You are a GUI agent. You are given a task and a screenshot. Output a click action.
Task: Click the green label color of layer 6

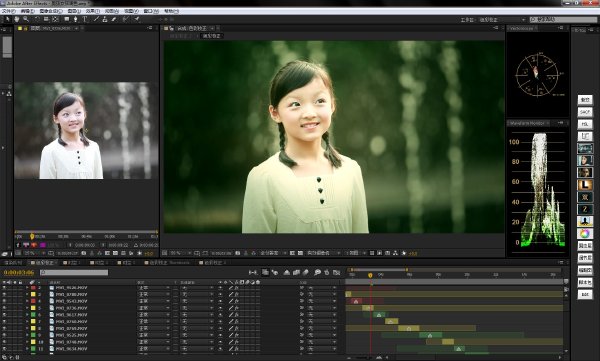pos(33,315)
